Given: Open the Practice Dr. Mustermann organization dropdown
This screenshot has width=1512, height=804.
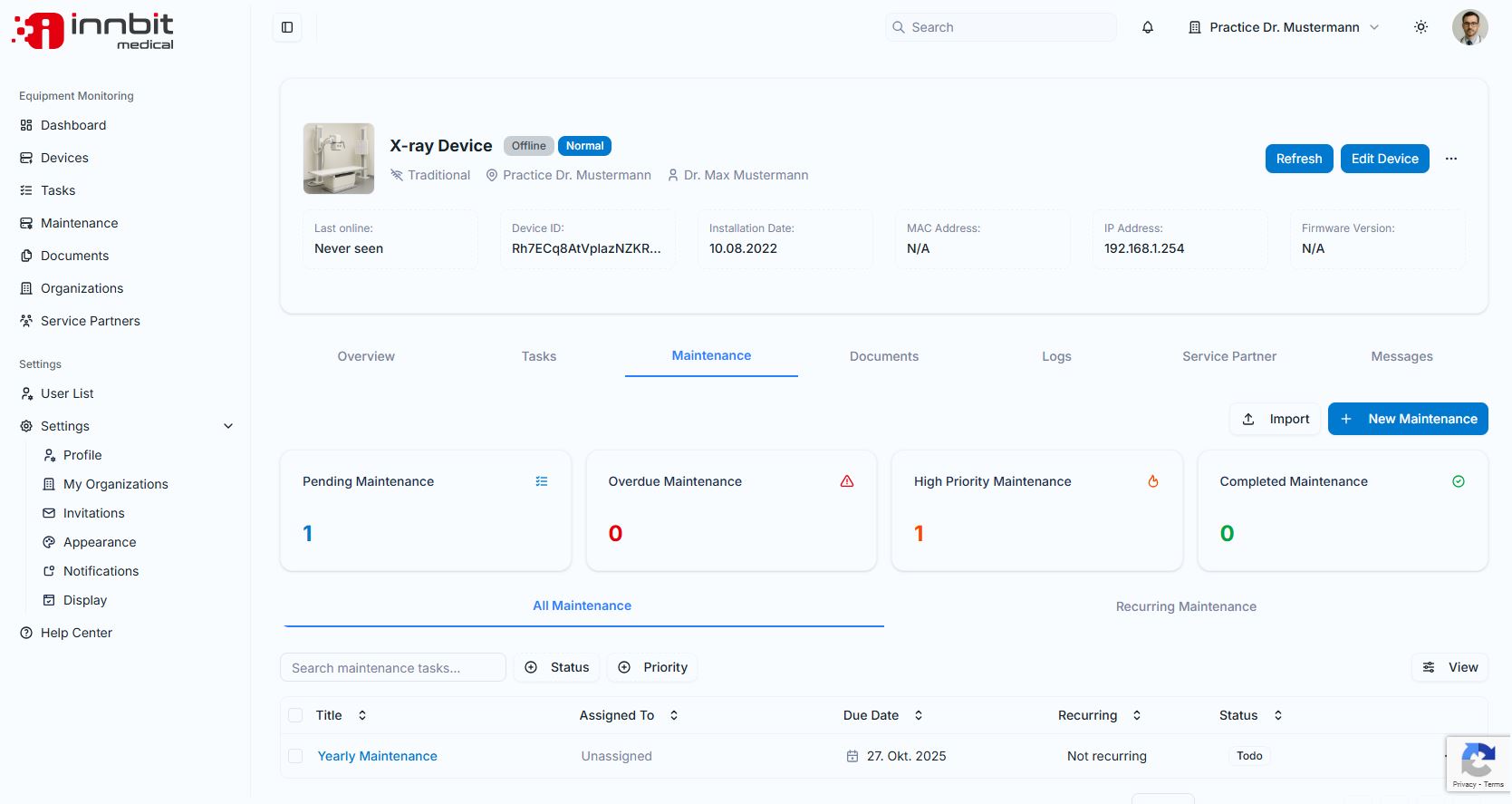Looking at the screenshot, I should click(1283, 27).
